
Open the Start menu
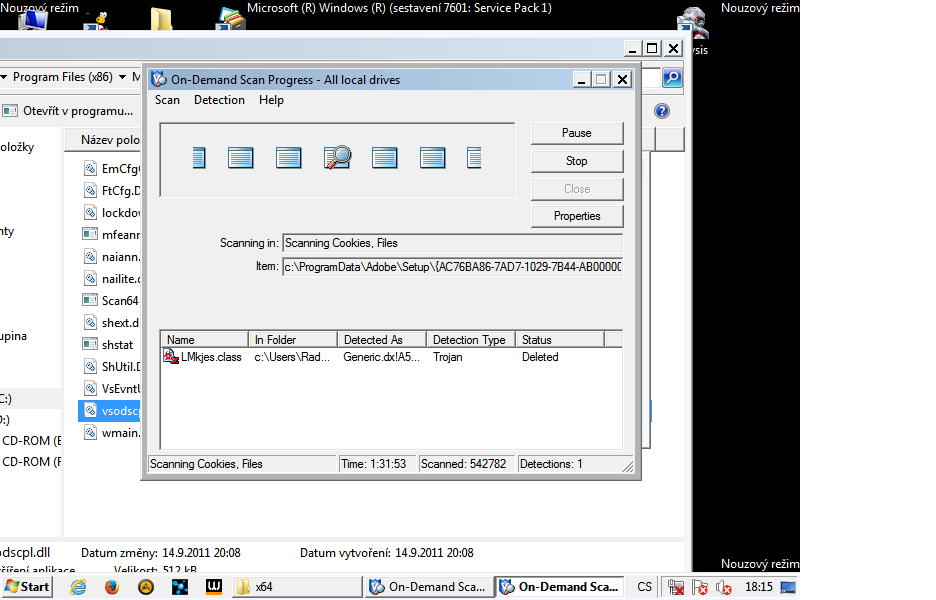27,587
